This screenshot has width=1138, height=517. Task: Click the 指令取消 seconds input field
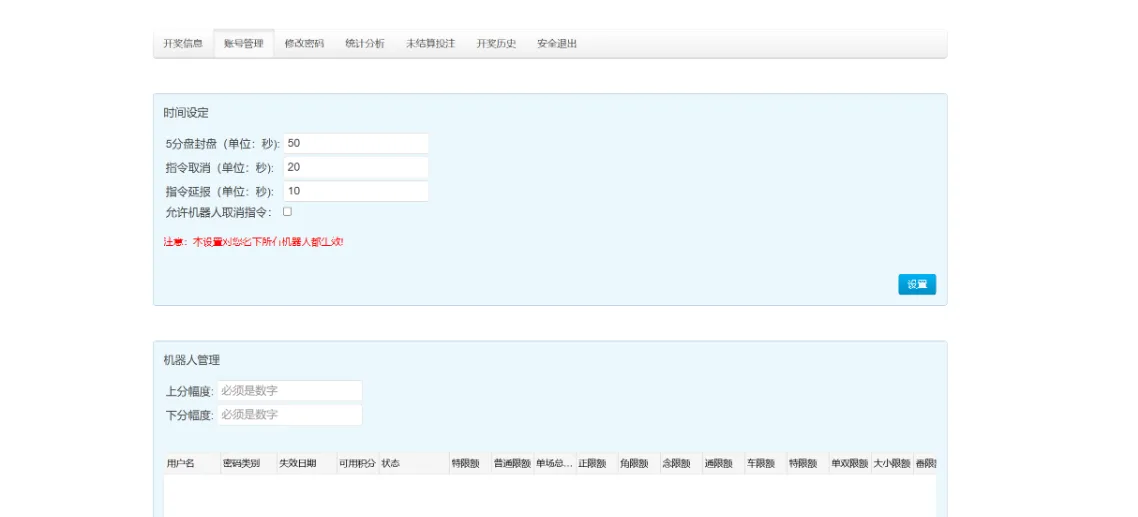click(x=356, y=168)
